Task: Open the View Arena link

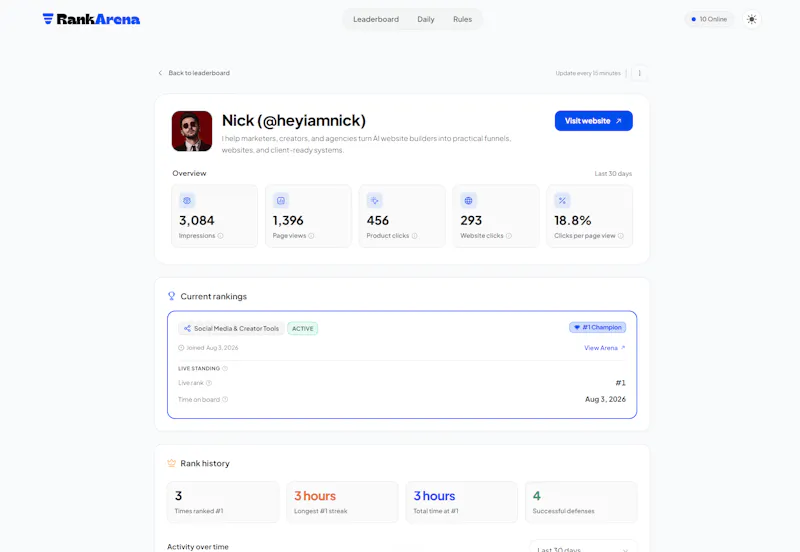Action: click(605, 348)
